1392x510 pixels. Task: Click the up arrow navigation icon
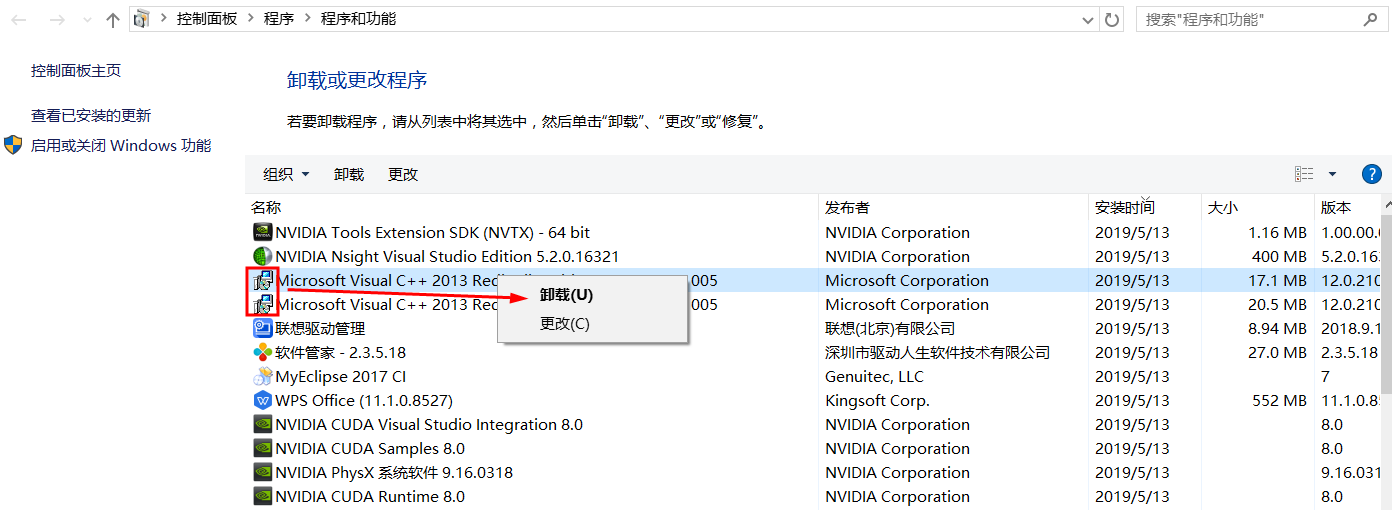click(x=113, y=19)
